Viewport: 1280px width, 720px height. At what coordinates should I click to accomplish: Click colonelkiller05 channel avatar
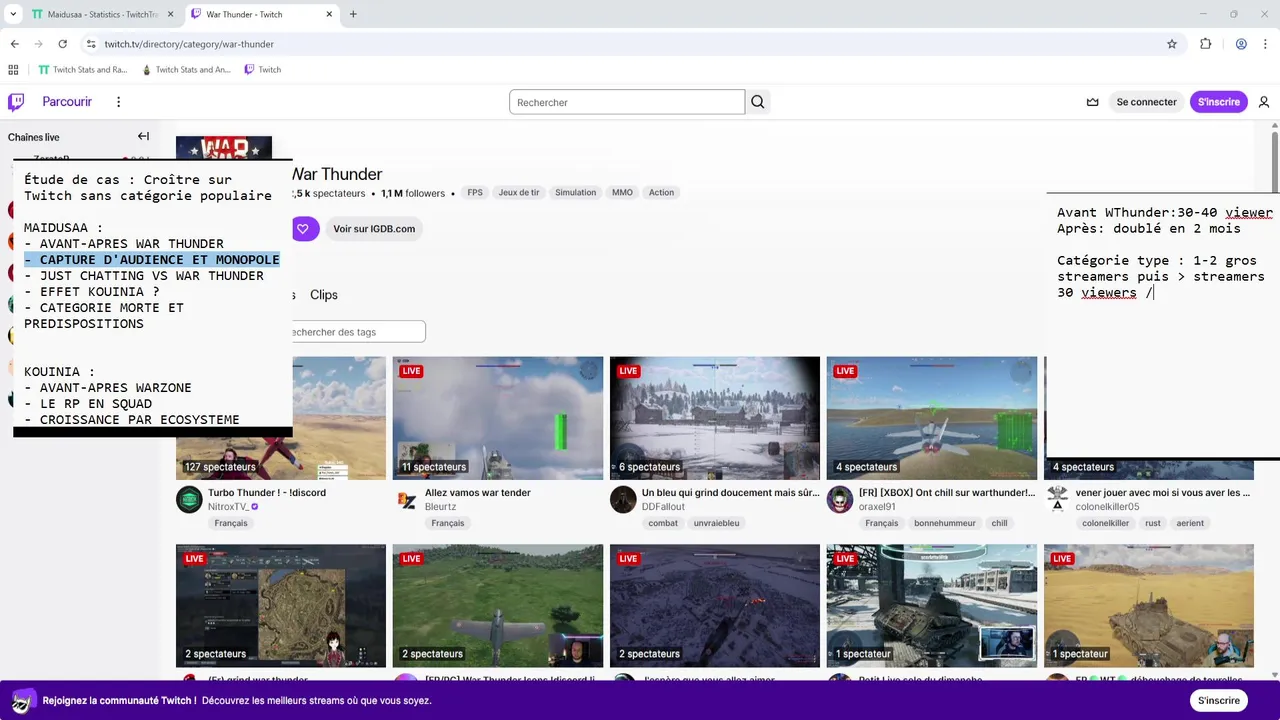(1057, 500)
